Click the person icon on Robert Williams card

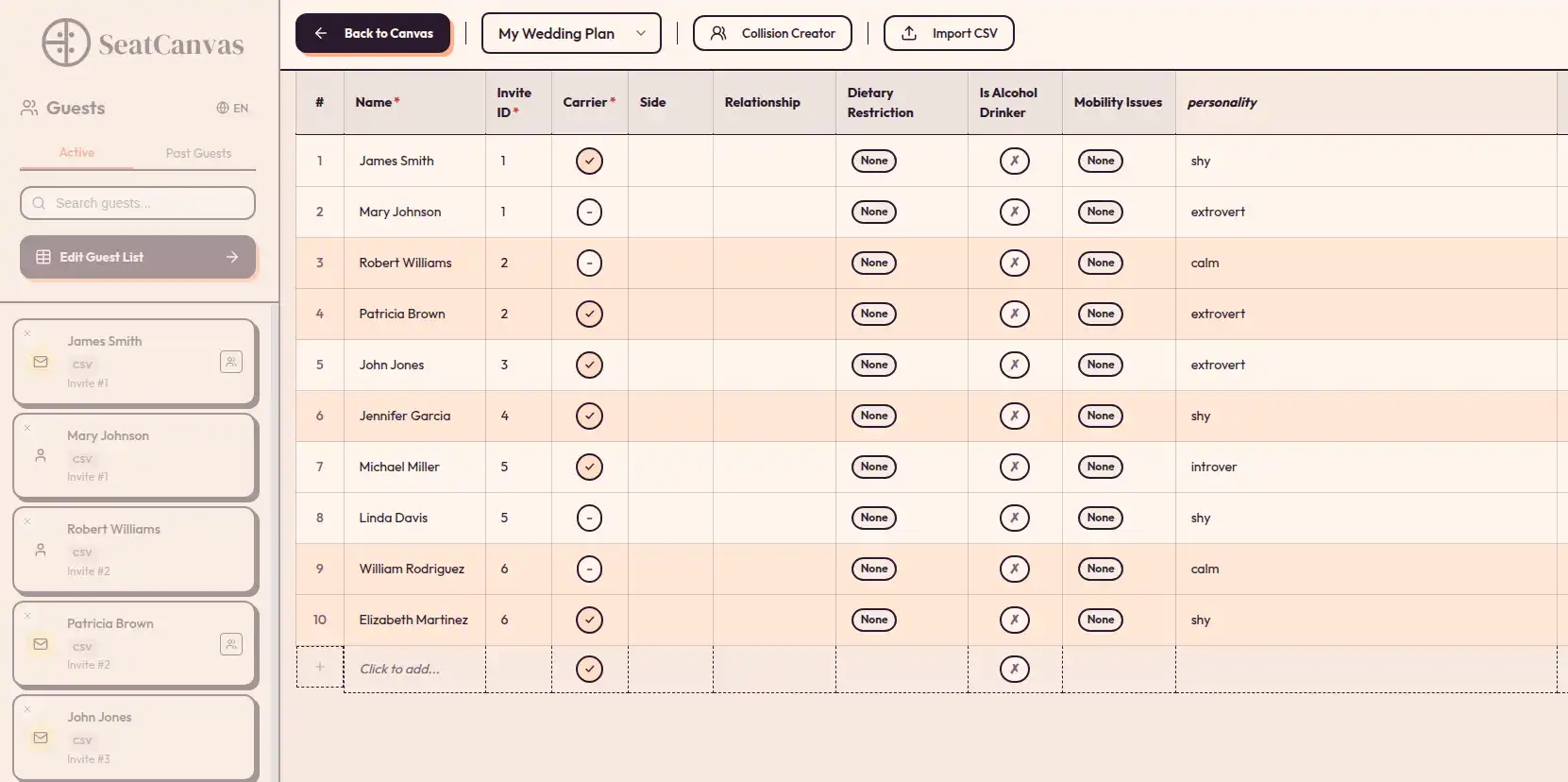(41, 550)
